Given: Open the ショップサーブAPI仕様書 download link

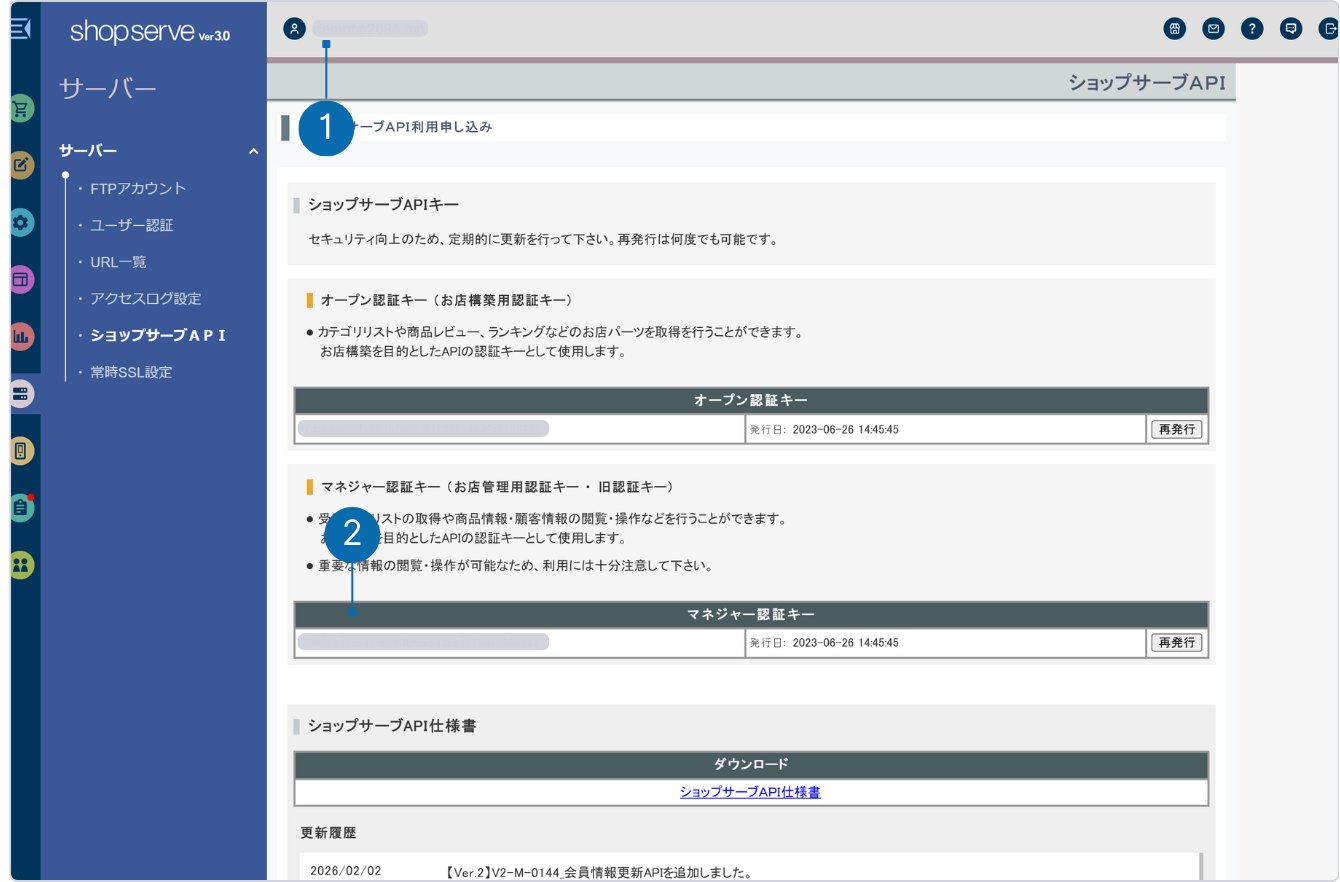Looking at the screenshot, I should click(750, 792).
